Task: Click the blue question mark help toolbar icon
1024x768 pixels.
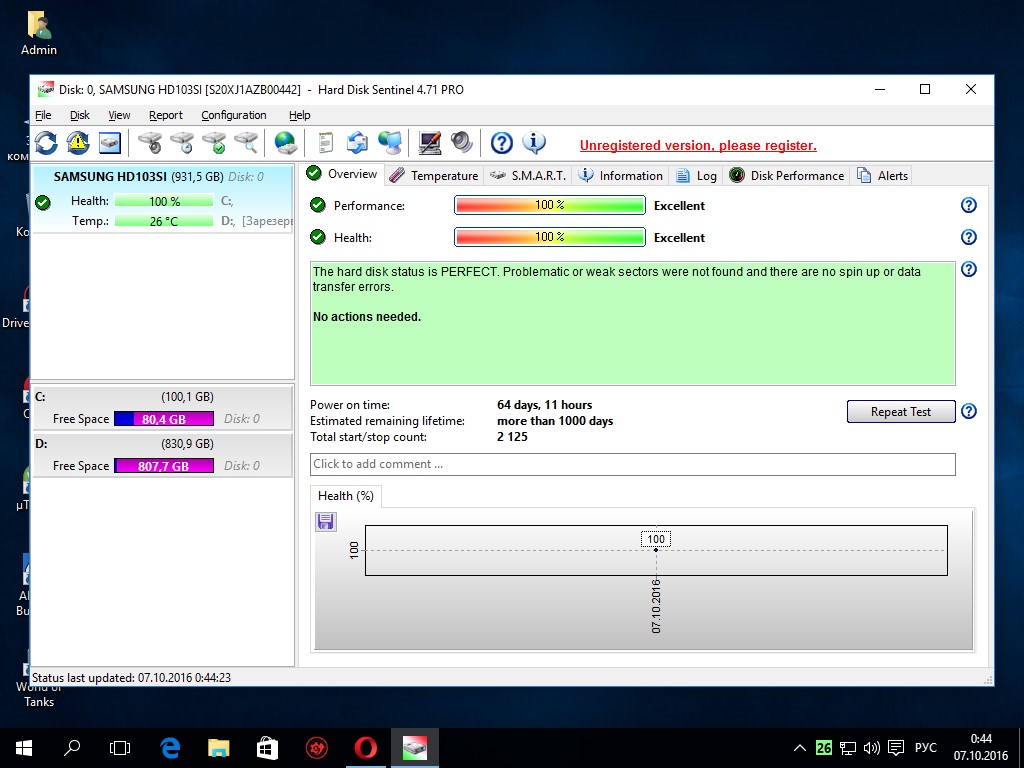Action: [502, 143]
